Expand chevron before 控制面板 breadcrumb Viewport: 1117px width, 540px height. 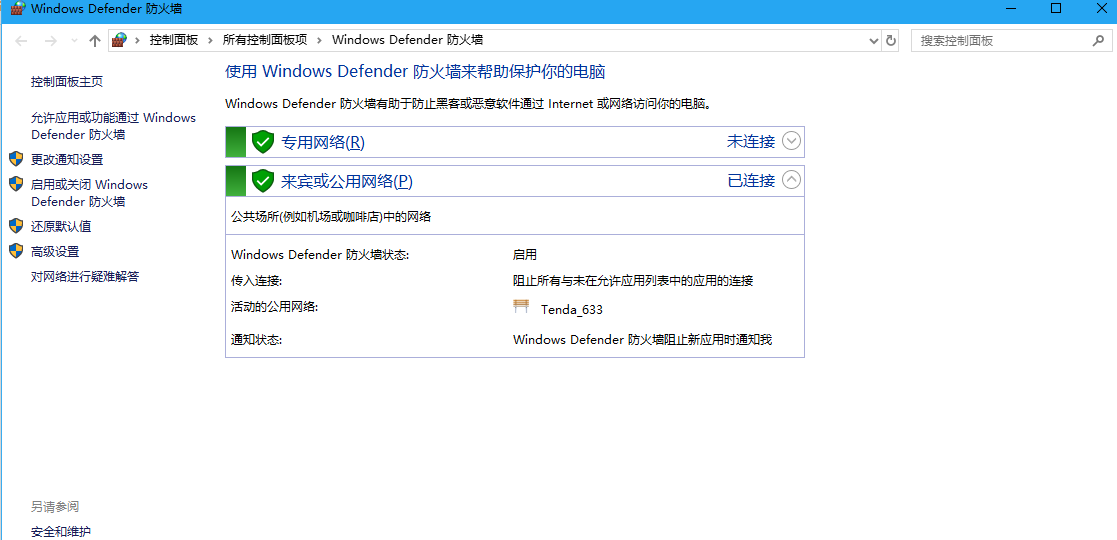(x=137, y=40)
